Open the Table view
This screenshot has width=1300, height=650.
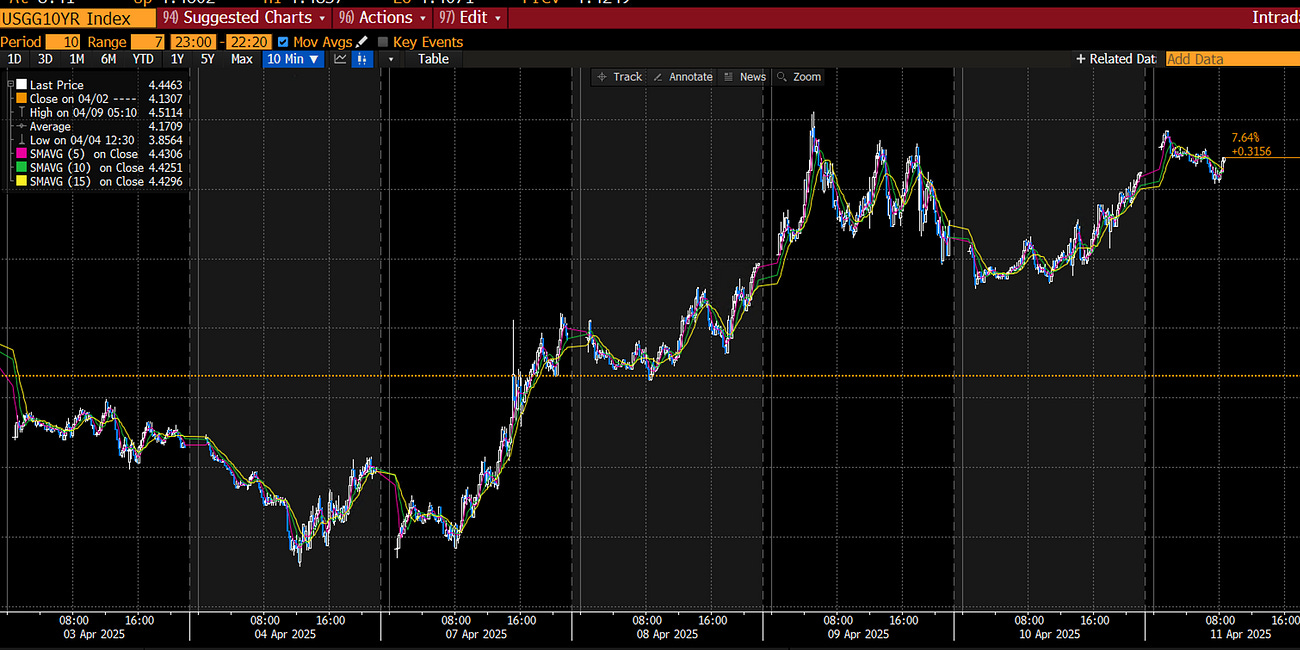click(x=433, y=59)
